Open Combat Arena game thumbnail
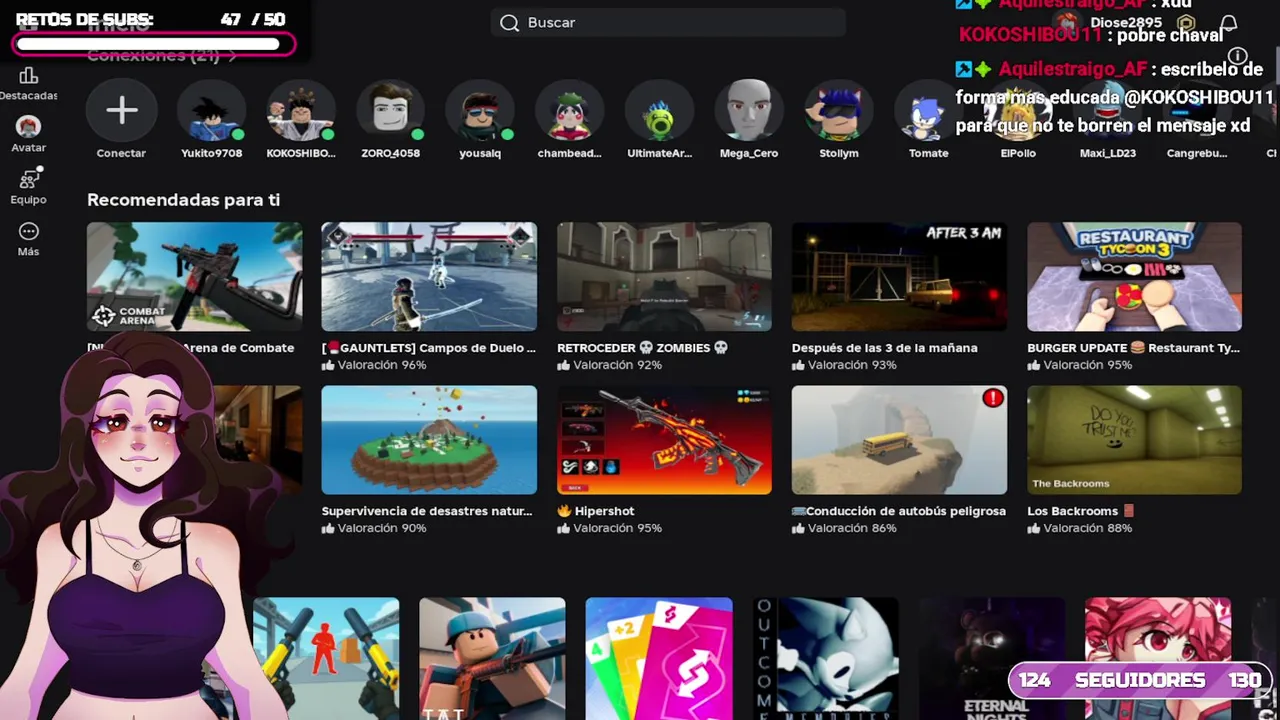The width and height of the screenshot is (1280, 720). [194, 276]
